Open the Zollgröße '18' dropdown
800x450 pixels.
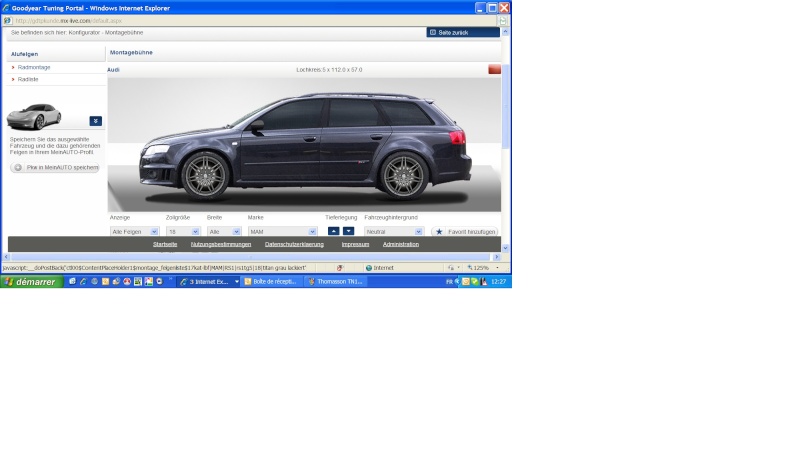coord(183,232)
